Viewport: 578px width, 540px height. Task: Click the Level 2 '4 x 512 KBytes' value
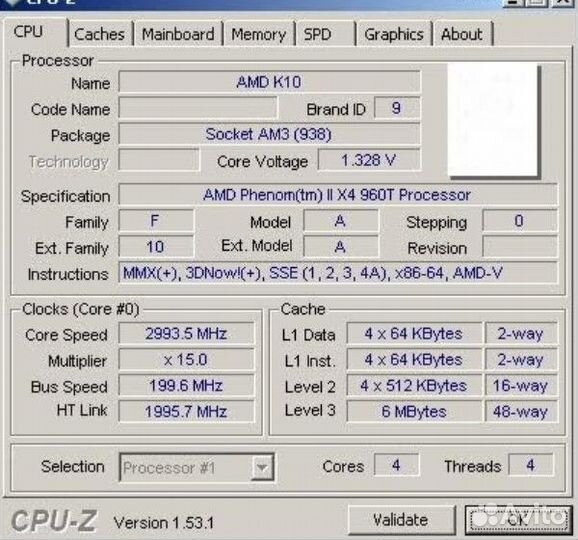point(414,386)
